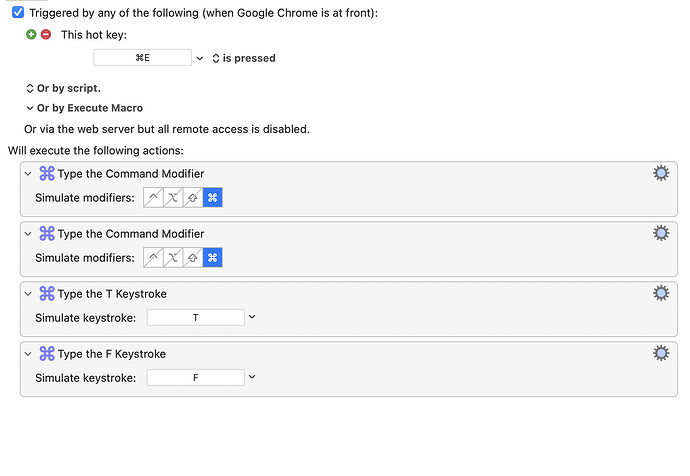The width and height of the screenshot is (690, 476).
Task: Open gear menu for first Command Modifier action
Action: pyautogui.click(x=660, y=173)
